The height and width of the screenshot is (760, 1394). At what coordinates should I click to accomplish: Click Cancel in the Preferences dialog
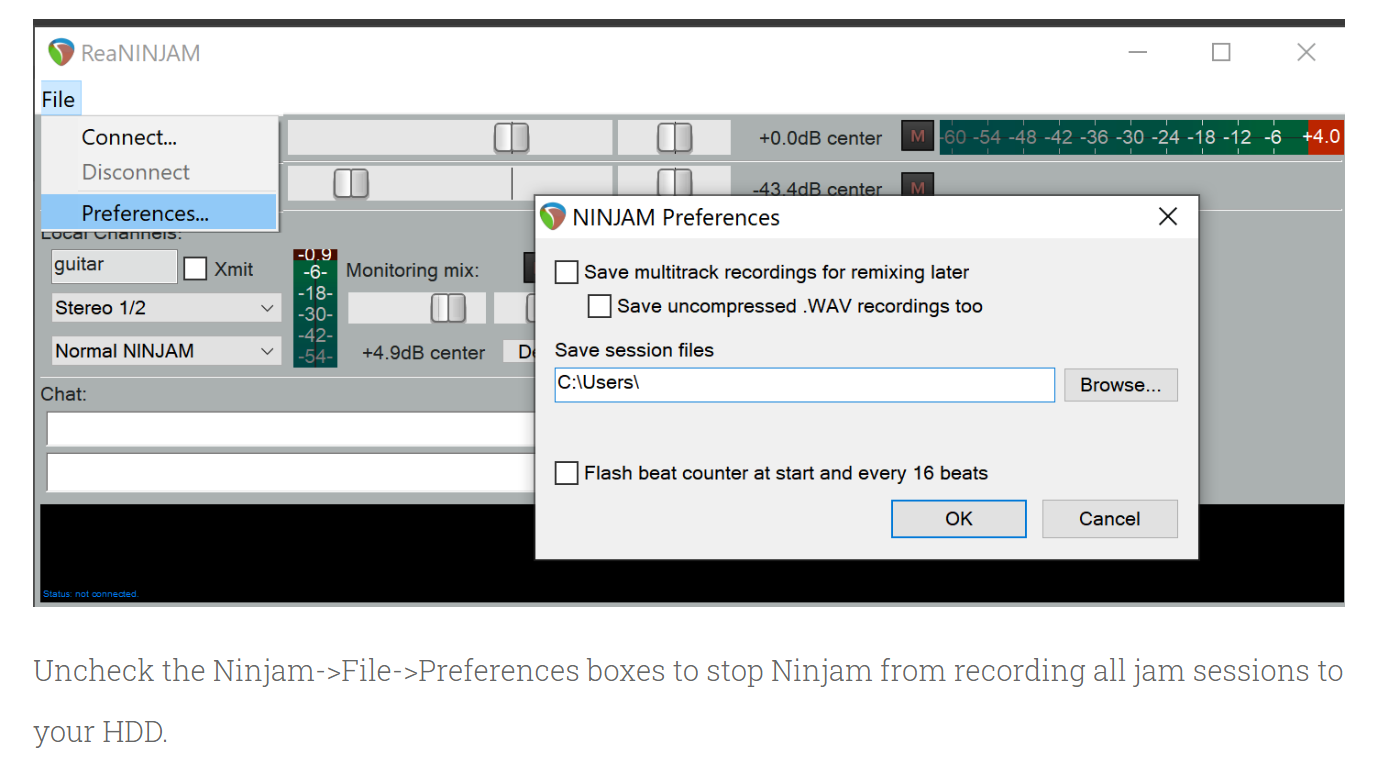point(1109,519)
